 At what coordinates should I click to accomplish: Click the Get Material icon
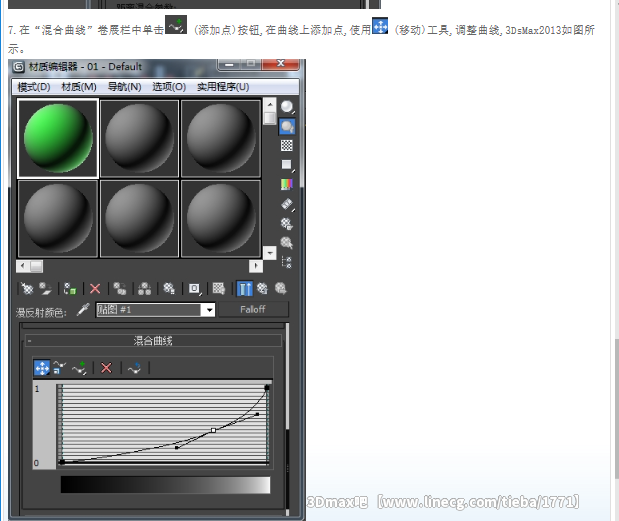tap(27, 289)
